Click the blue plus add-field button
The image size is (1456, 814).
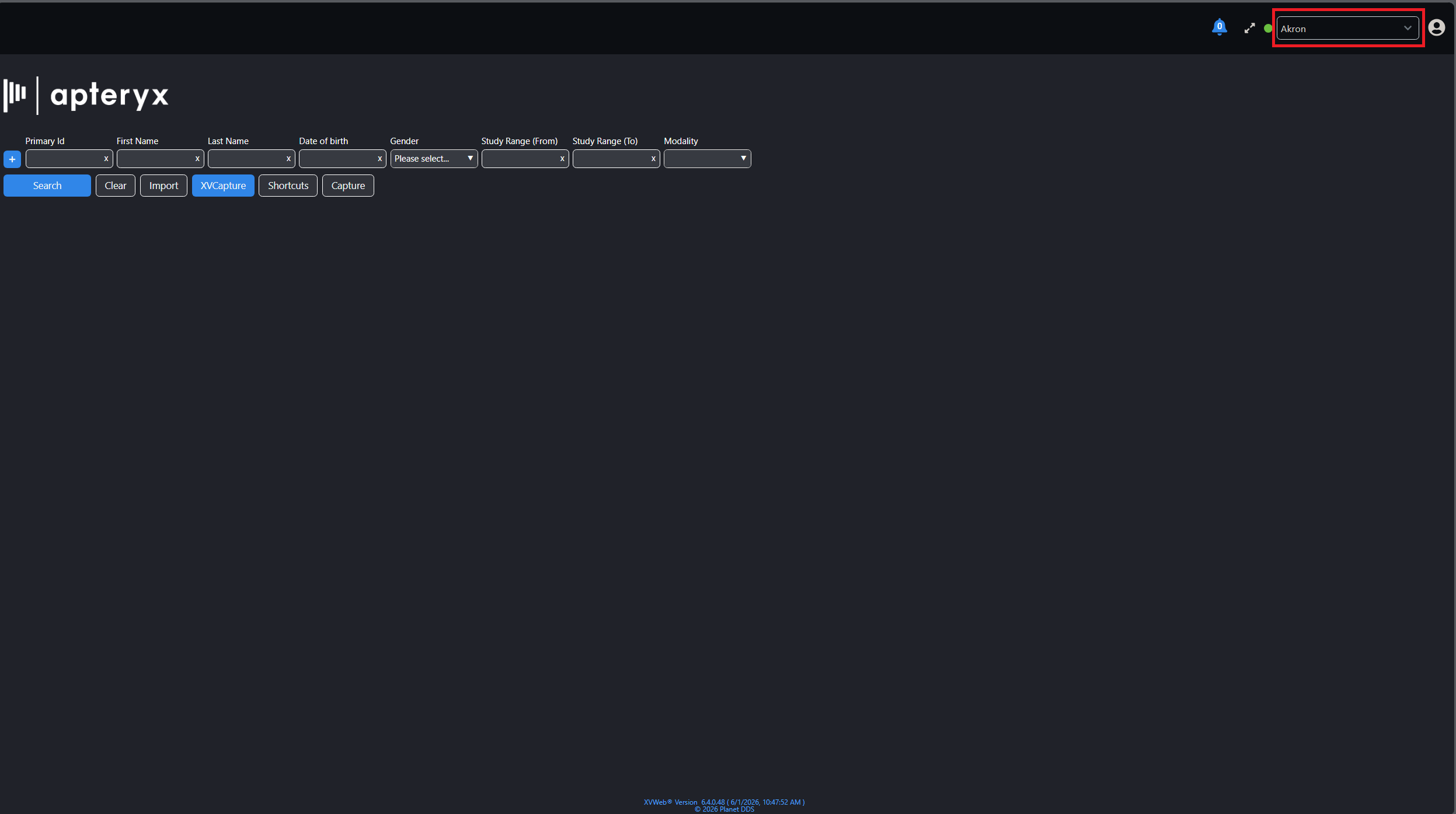(x=12, y=159)
